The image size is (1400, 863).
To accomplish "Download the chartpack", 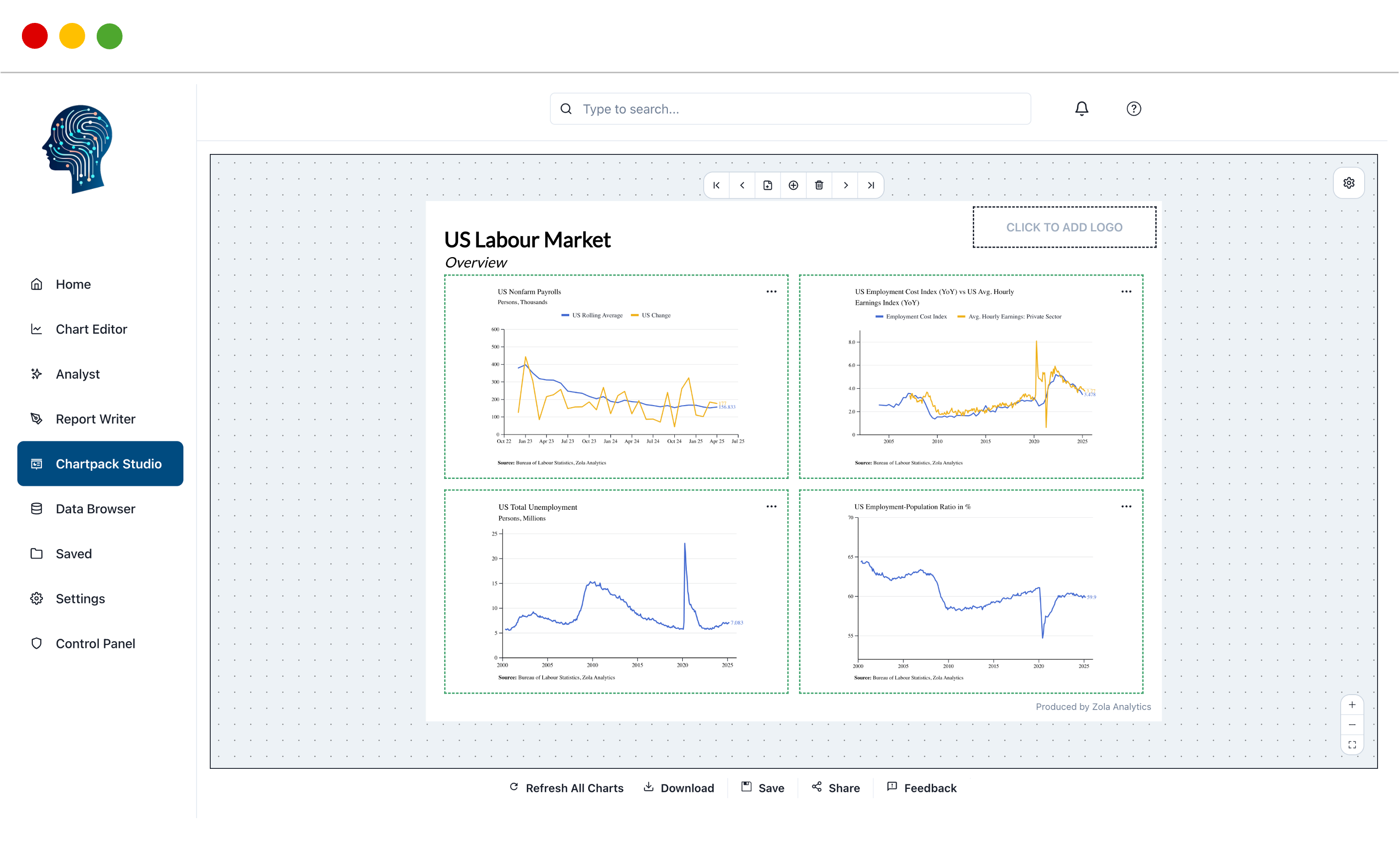I will point(679,788).
